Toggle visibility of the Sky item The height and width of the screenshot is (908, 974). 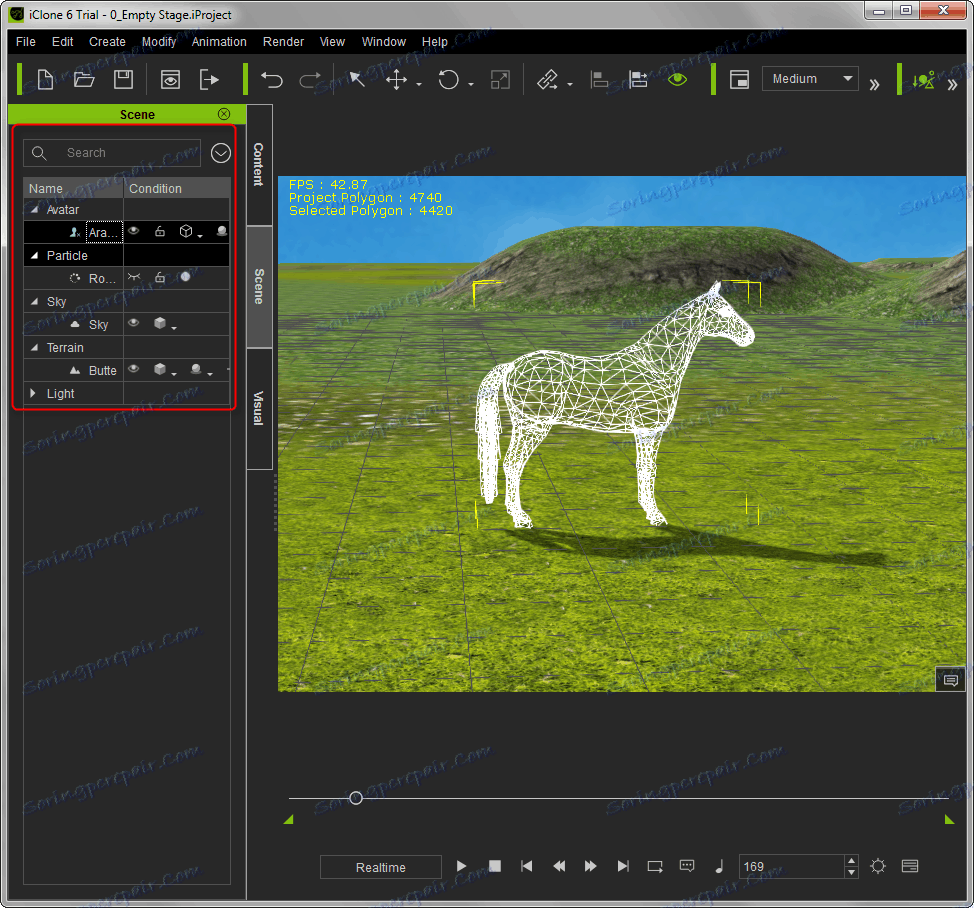point(133,324)
